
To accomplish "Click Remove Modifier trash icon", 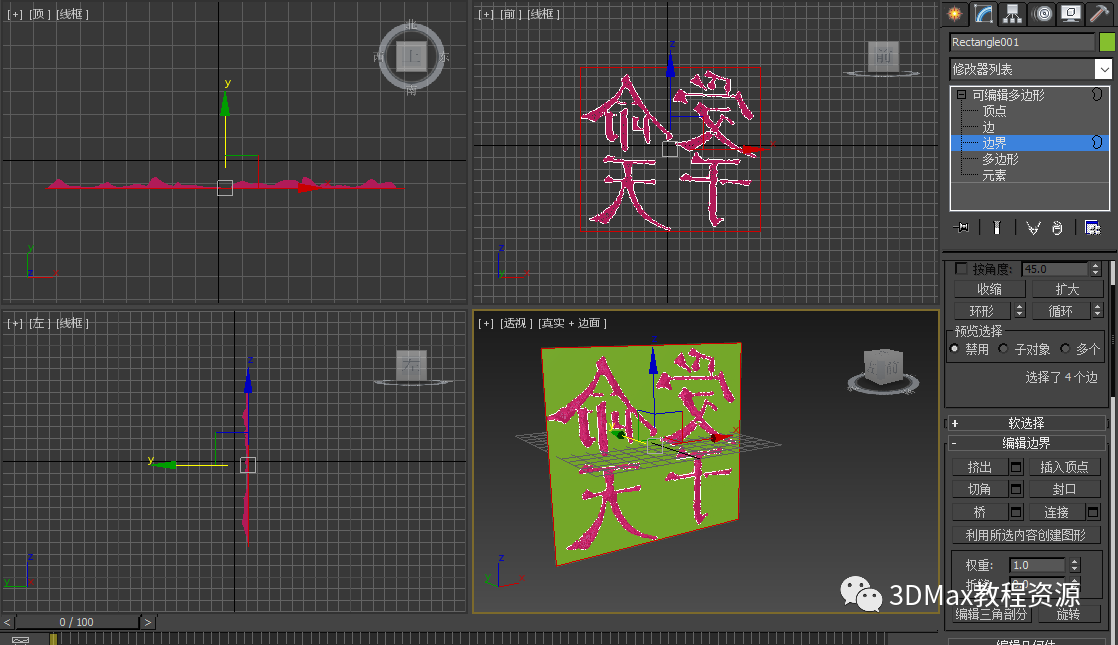I will pyautogui.click(x=1057, y=227).
